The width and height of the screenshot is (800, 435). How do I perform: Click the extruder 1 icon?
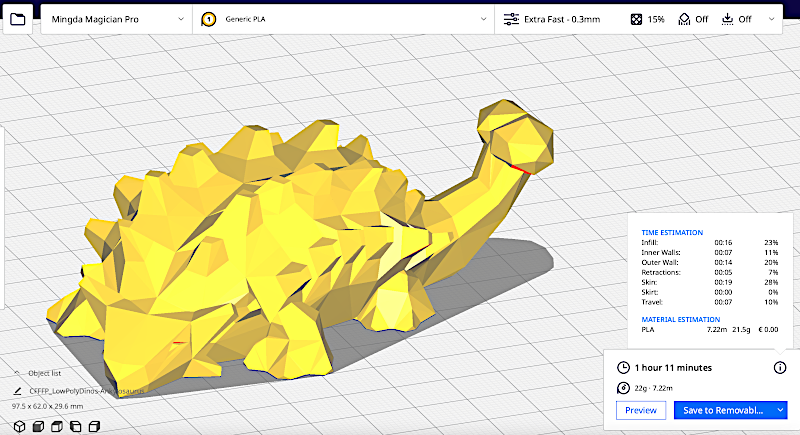pos(208,19)
